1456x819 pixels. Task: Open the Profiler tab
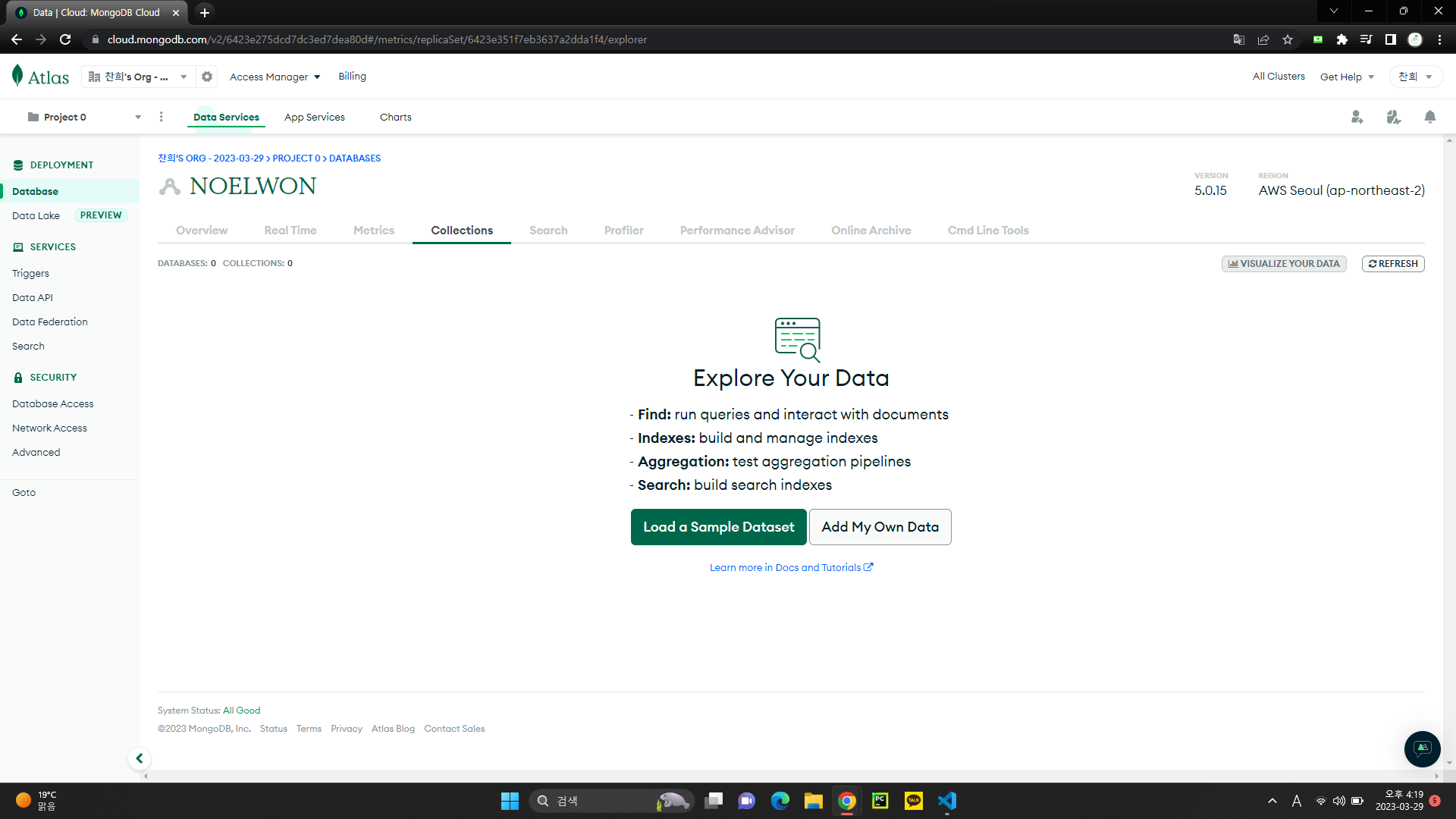point(624,230)
